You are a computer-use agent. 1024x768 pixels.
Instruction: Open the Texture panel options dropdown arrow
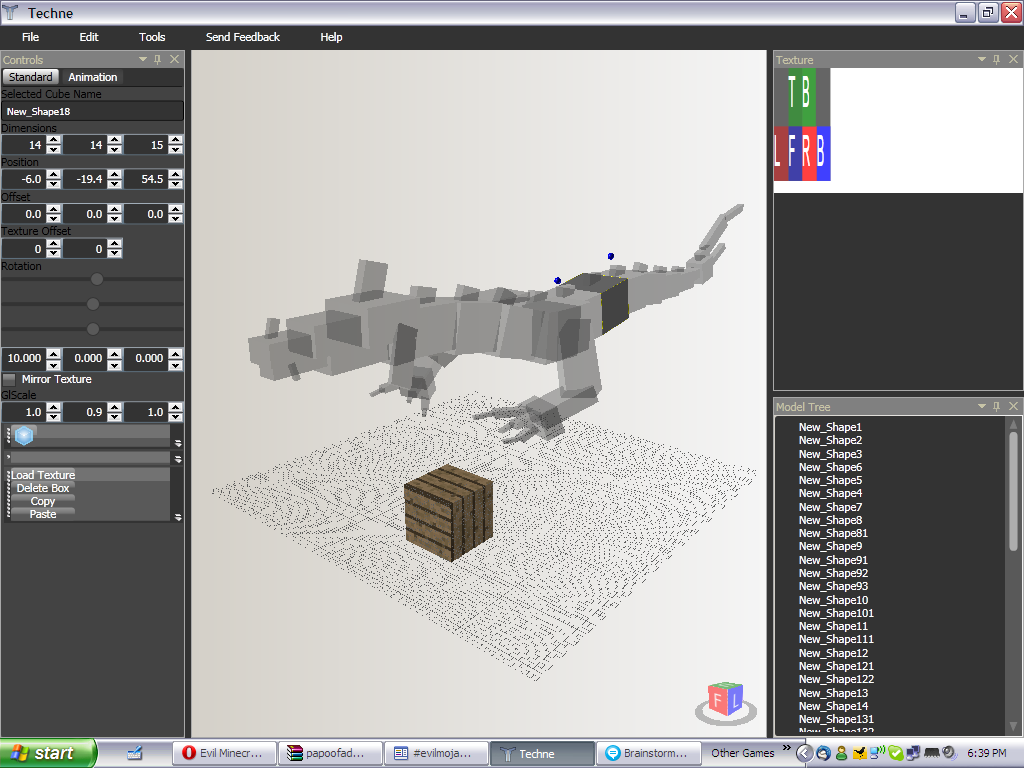click(982, 60)
